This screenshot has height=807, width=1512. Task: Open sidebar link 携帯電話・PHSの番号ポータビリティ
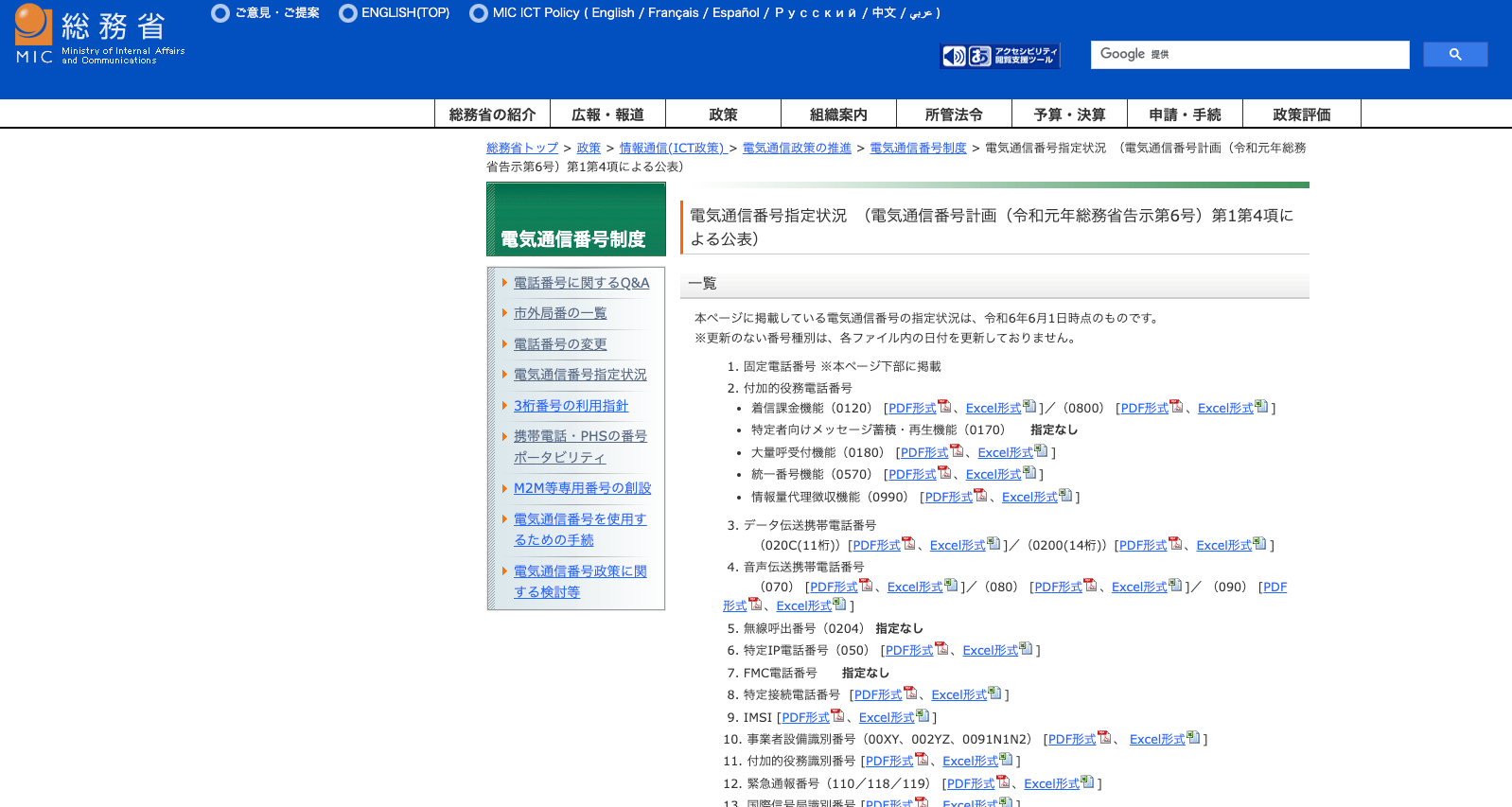(580, 447)
